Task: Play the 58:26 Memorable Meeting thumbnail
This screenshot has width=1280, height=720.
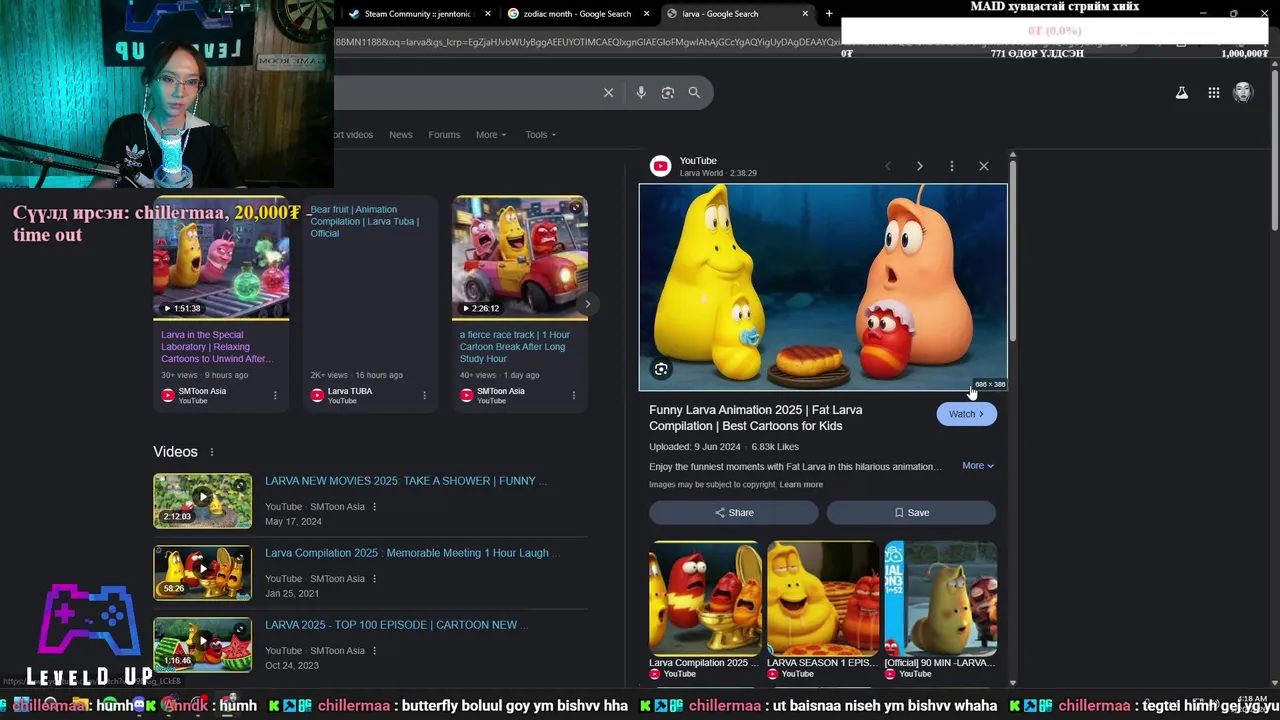Action: click(202, 572)
